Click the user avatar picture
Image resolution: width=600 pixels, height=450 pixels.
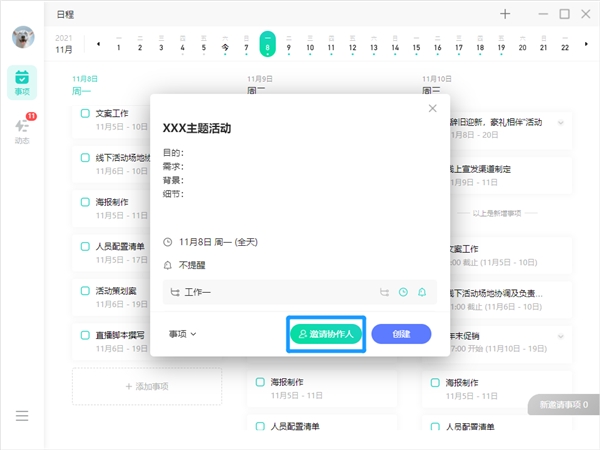[23, 37]
